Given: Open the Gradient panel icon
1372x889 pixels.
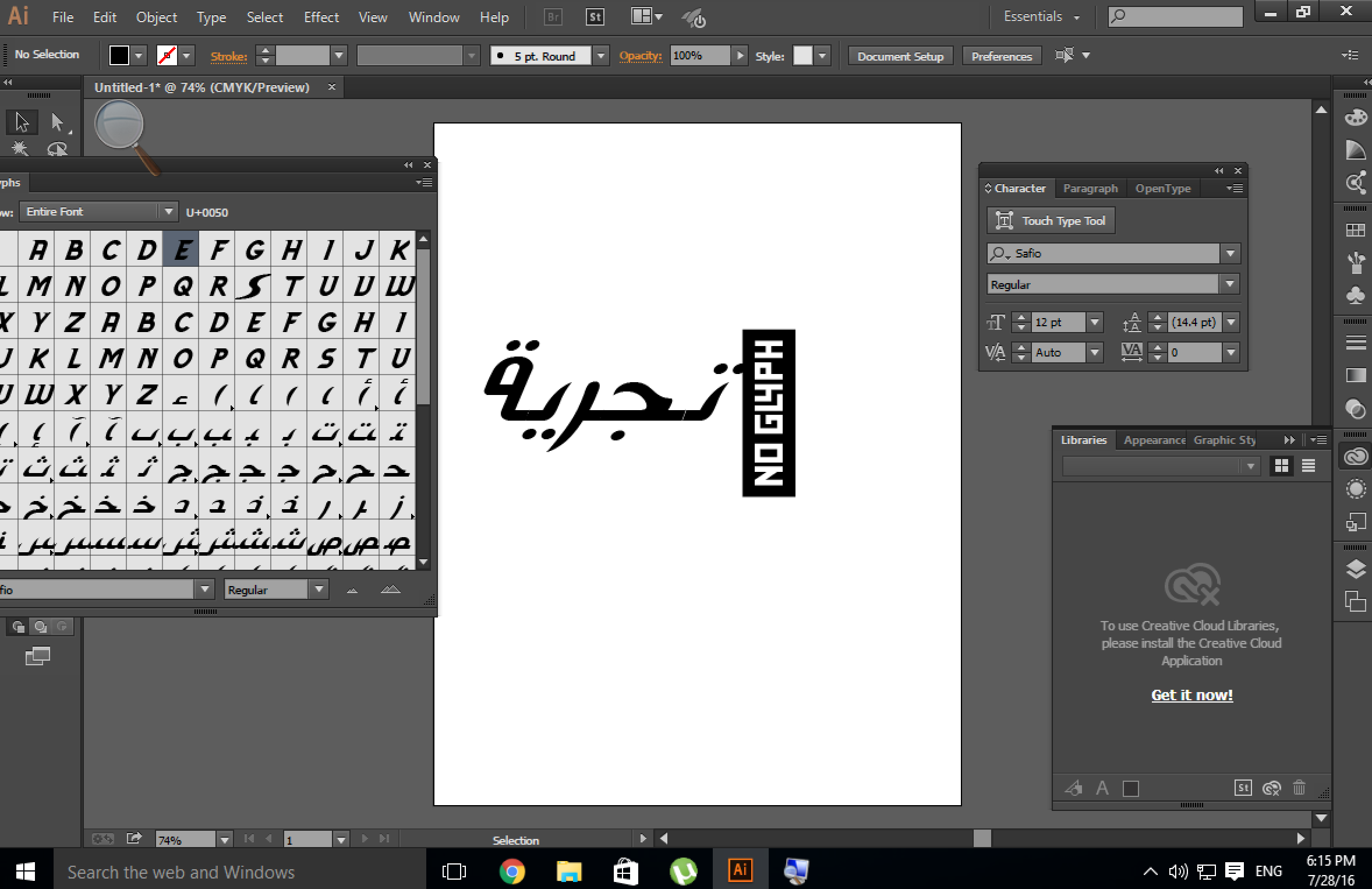Looking at the screenshot, I should pos(1356,376).
